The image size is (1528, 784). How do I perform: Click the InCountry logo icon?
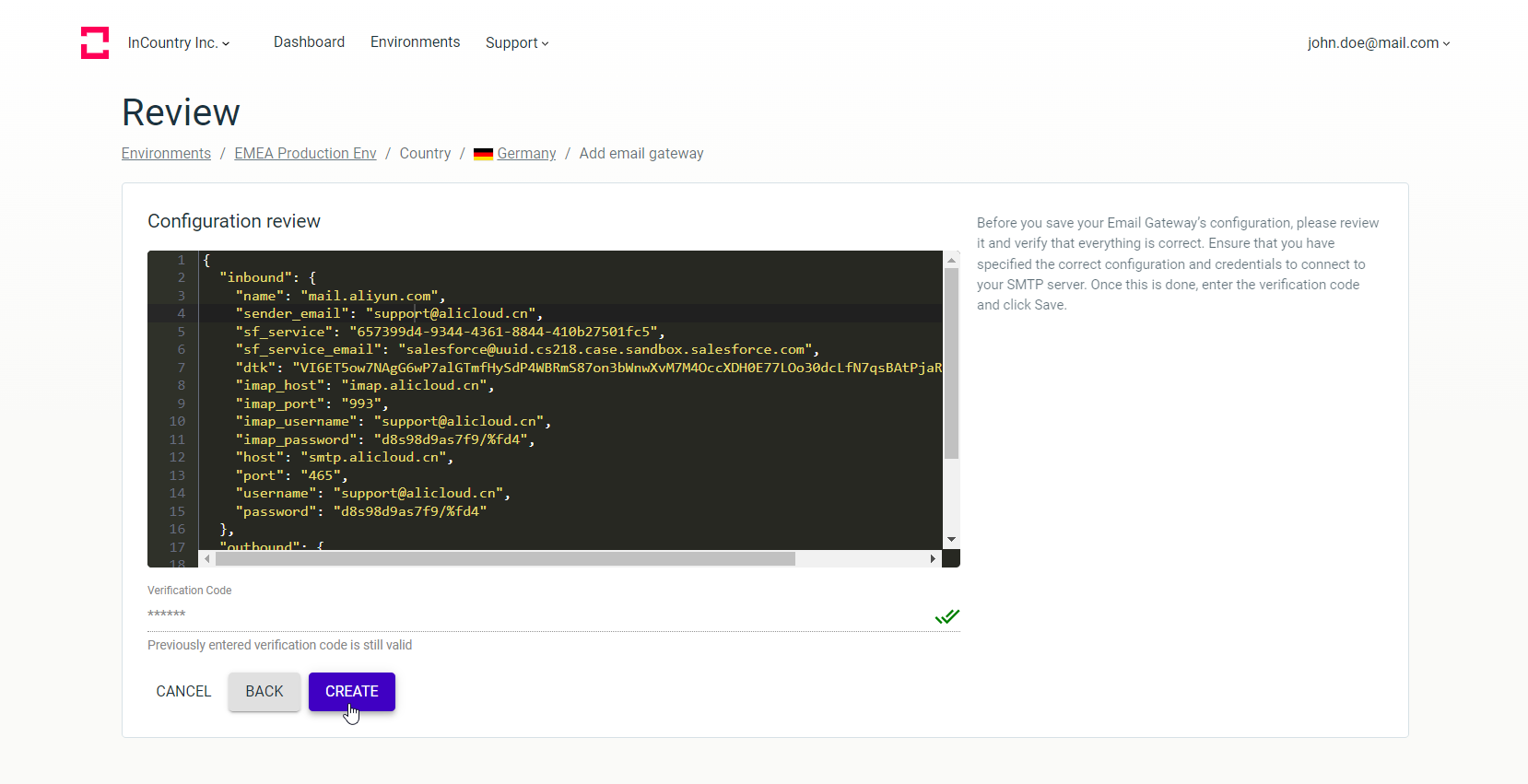pyautogui.click(x=95, y=42)
